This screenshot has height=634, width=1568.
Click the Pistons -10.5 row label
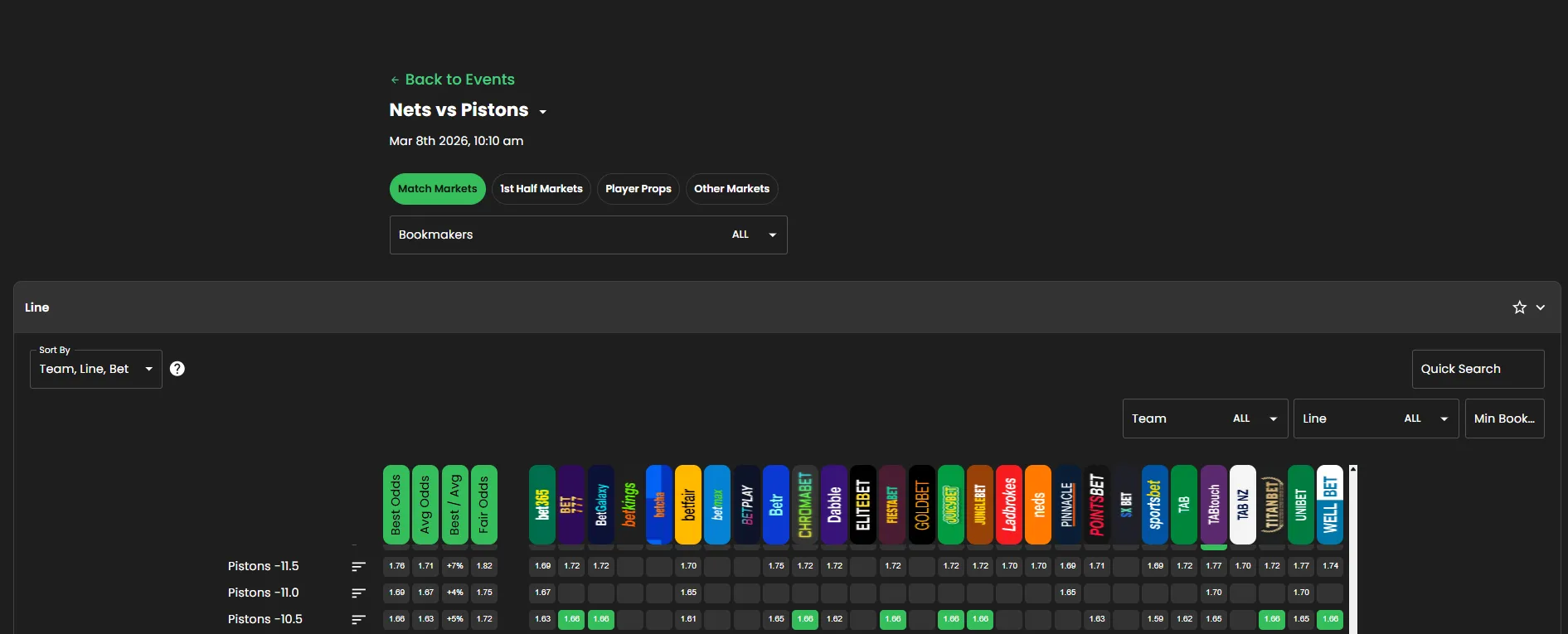[x=265, y=619]
